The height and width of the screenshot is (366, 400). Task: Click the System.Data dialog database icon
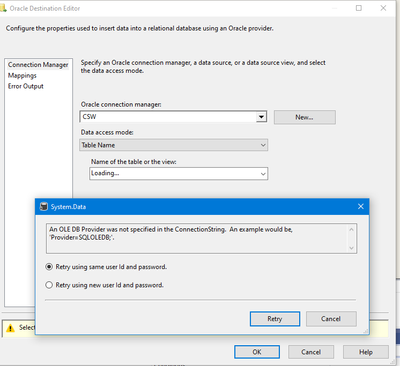[44, 207]
